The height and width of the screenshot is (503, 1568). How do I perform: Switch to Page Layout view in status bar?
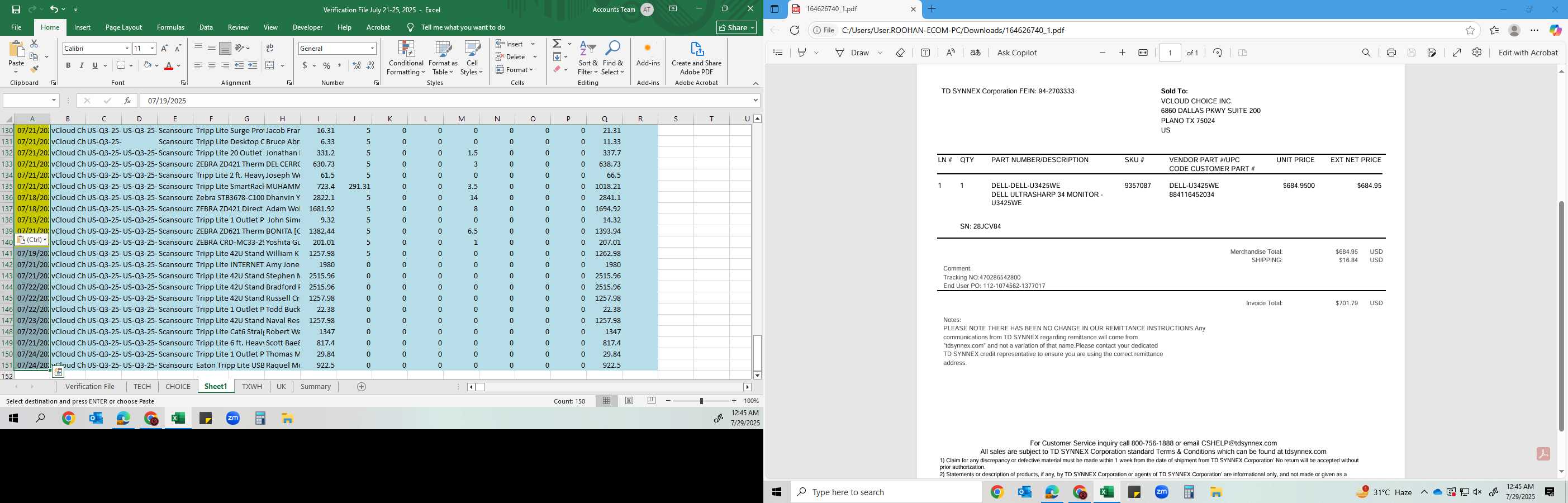coord(629,401)
